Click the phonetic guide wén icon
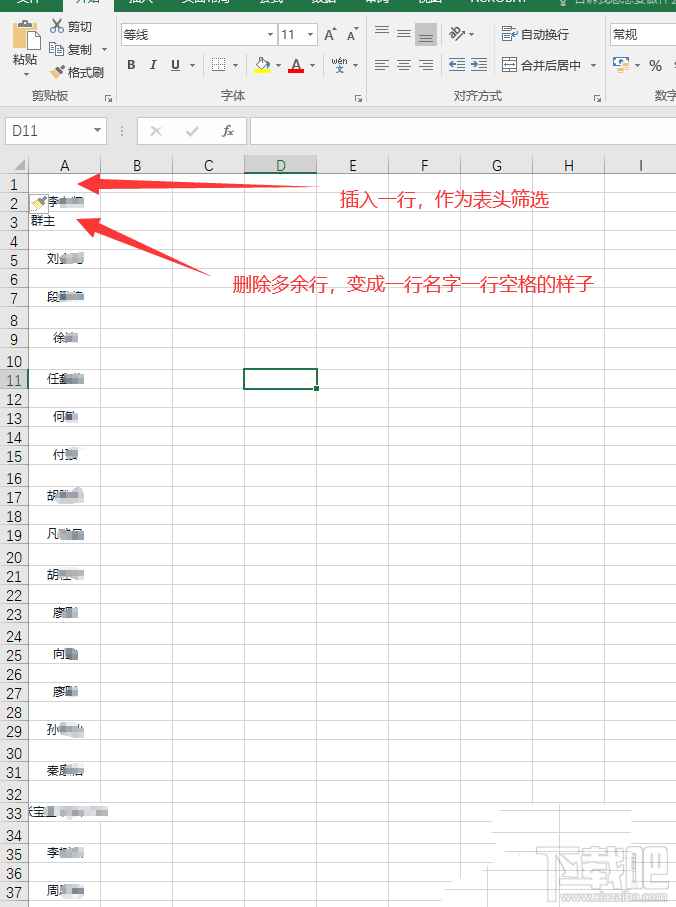Screen dimensions: 676x907 (x=339, y=65)
